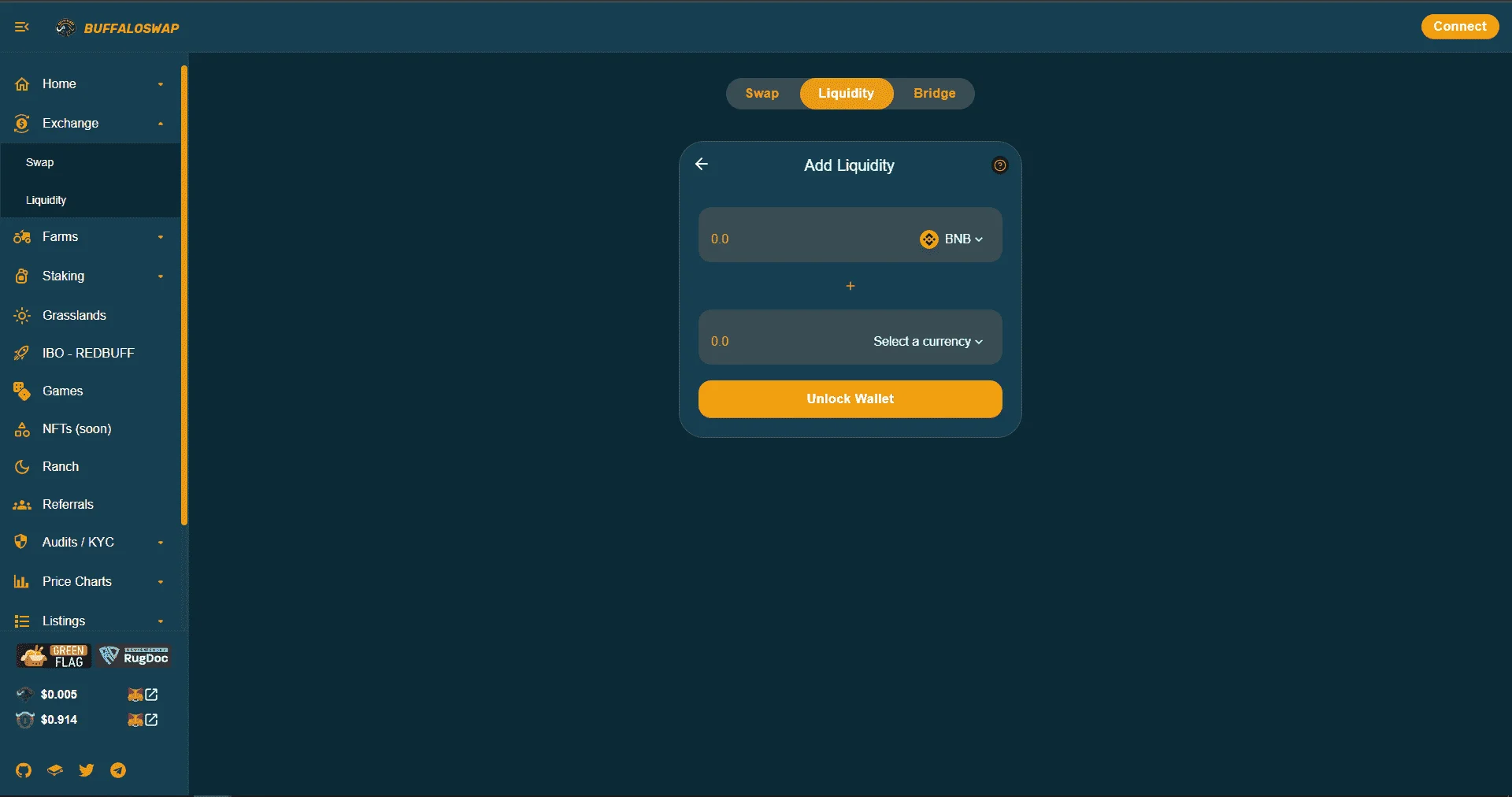
Task: Click the BNB token logo
Action: pos(929,239)
